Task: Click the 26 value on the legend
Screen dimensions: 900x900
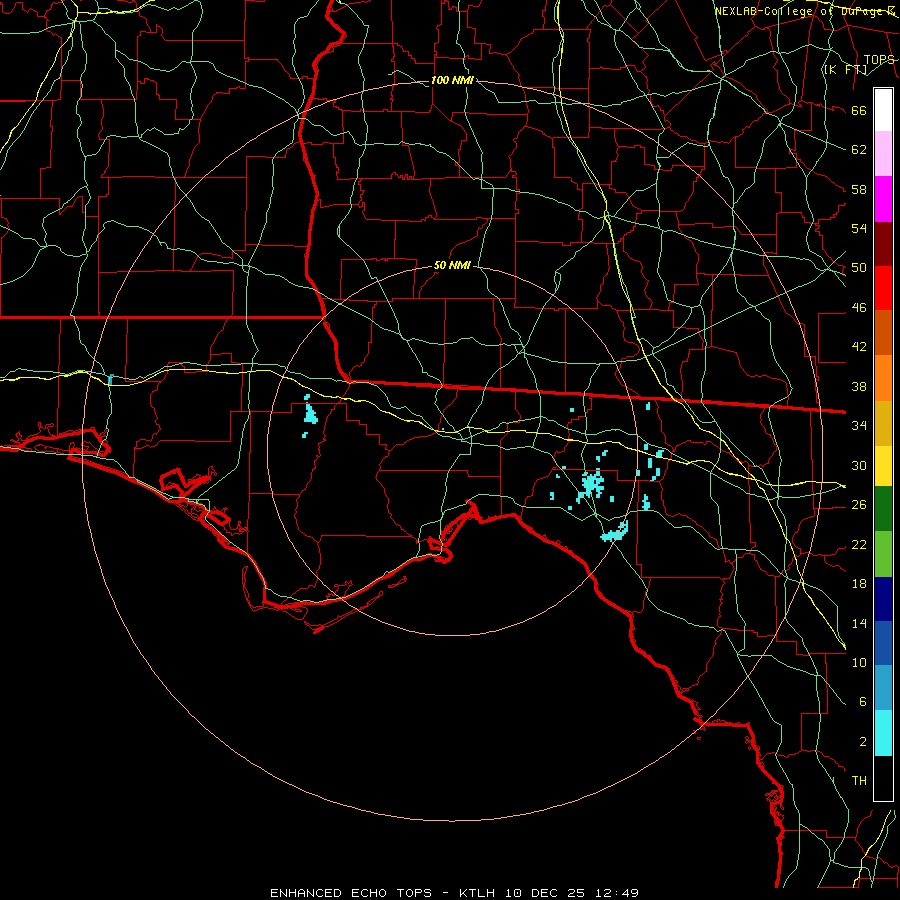Action: [x=859, y=505]
